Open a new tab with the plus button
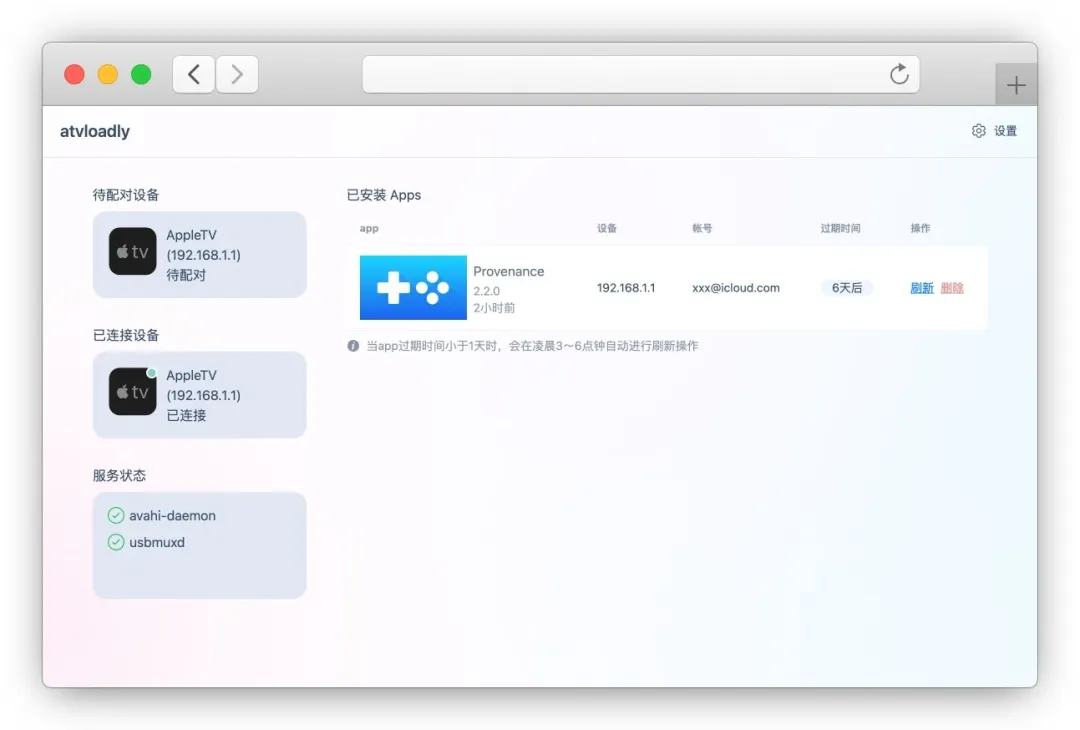 1016,85
